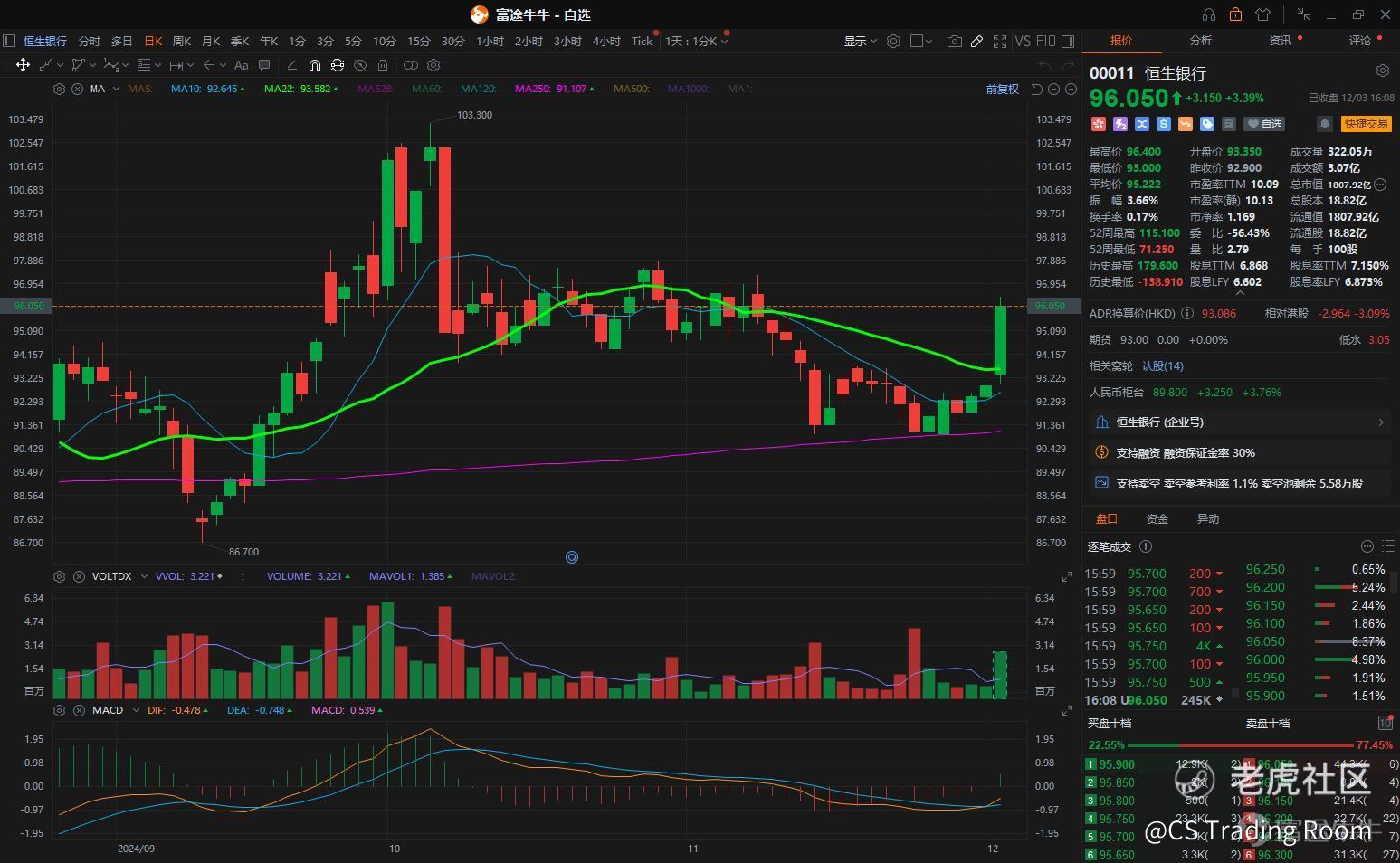
Task: Open F10 company info
Action: (x=1045, y=41)
